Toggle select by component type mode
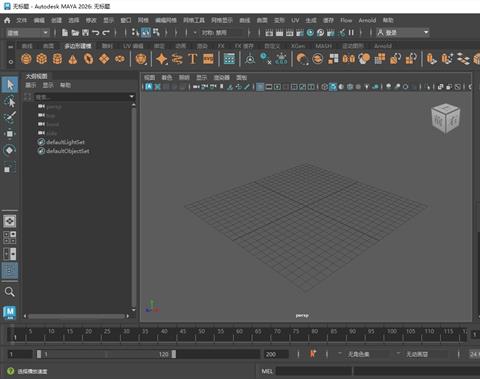Screen dimensions: 480x379 [x=156, y=33]
